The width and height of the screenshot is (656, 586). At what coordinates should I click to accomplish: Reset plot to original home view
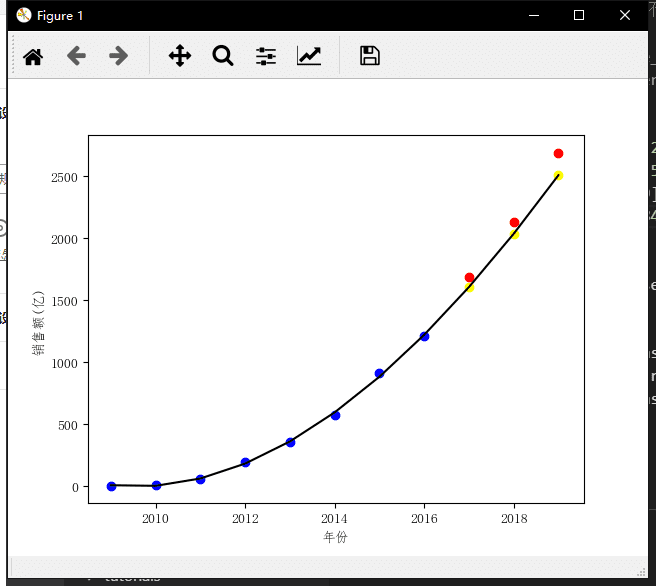coord(33,56)
